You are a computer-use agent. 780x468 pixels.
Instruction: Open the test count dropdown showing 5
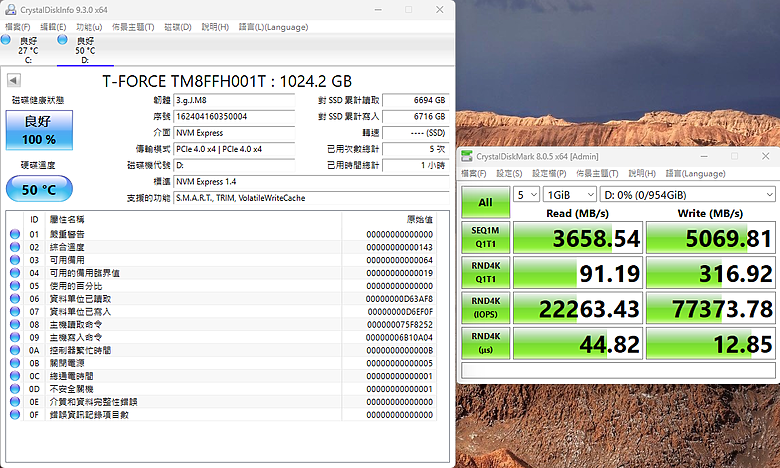(x=526, y=194)
